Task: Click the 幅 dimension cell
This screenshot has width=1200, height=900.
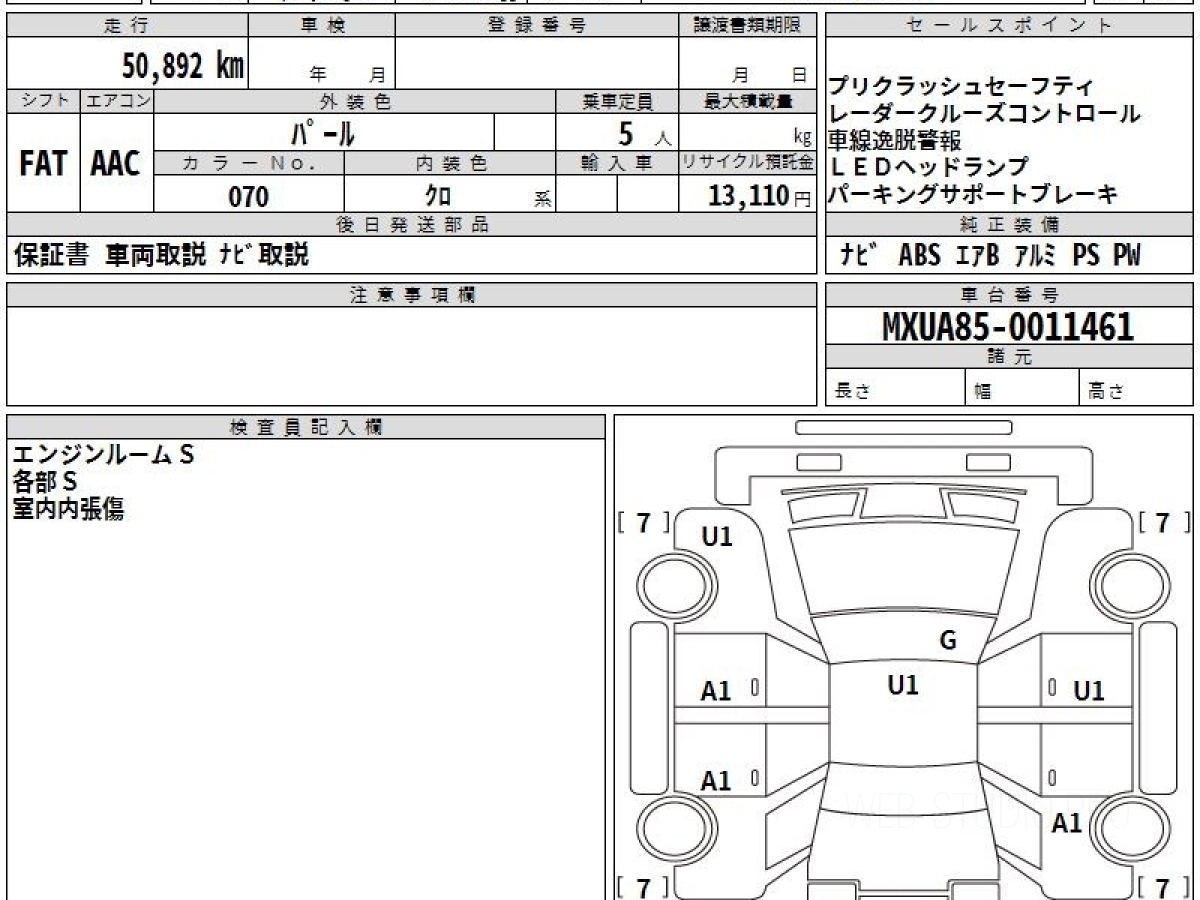Action: (x=1022, y=389)
